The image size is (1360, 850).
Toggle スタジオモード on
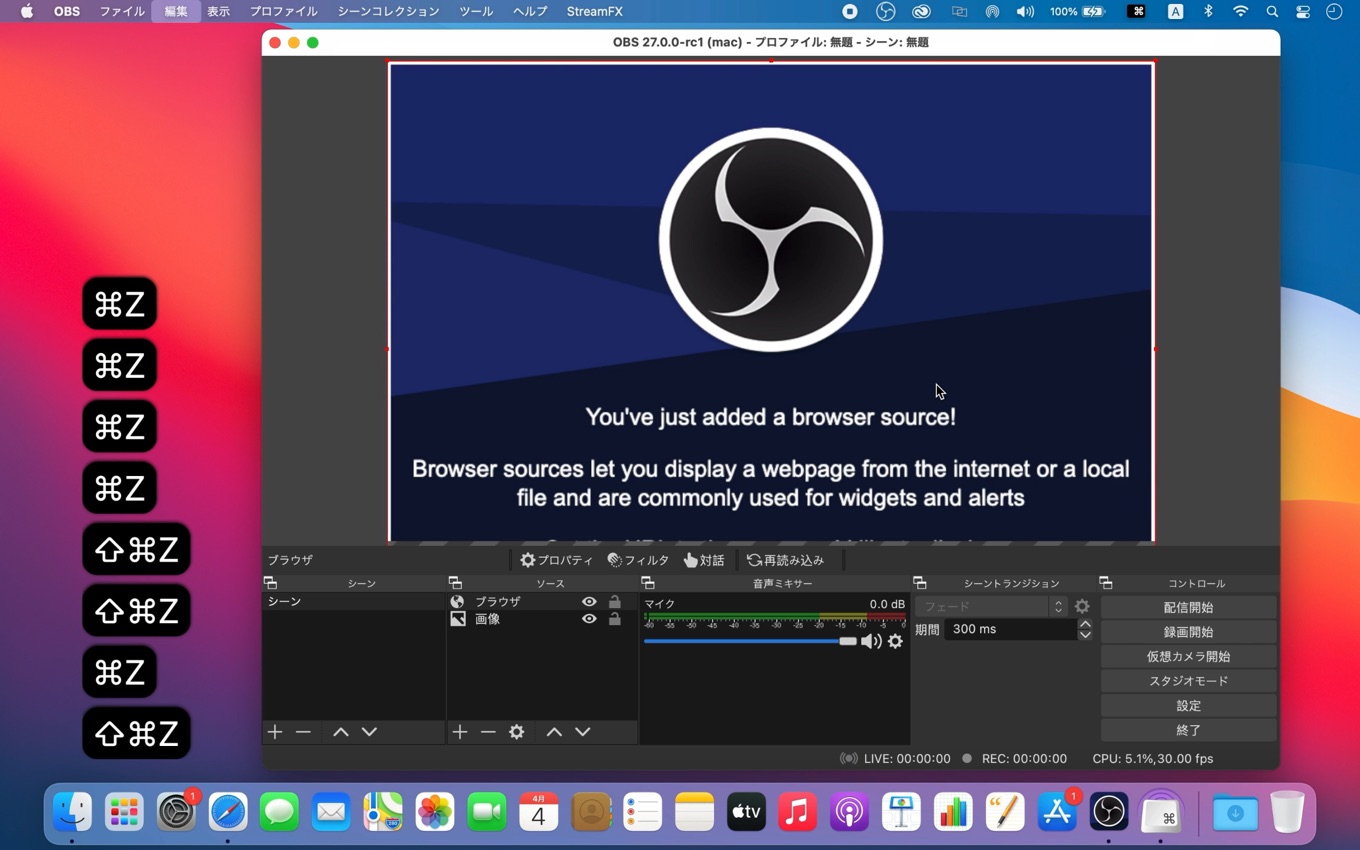point(1188,681)
